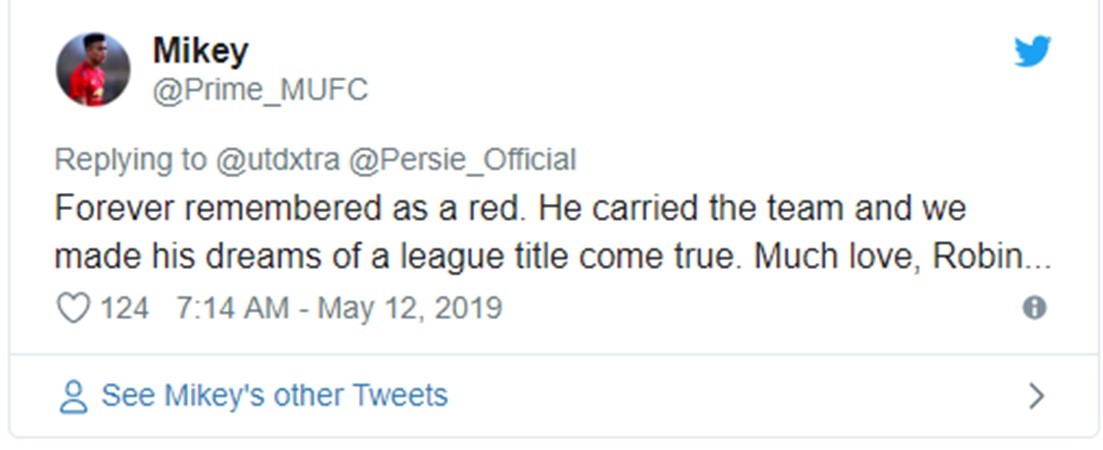1103x450 pixels.
Task: Click the display name Mikey
Action: pyautogui.click(x=200, y=50)
